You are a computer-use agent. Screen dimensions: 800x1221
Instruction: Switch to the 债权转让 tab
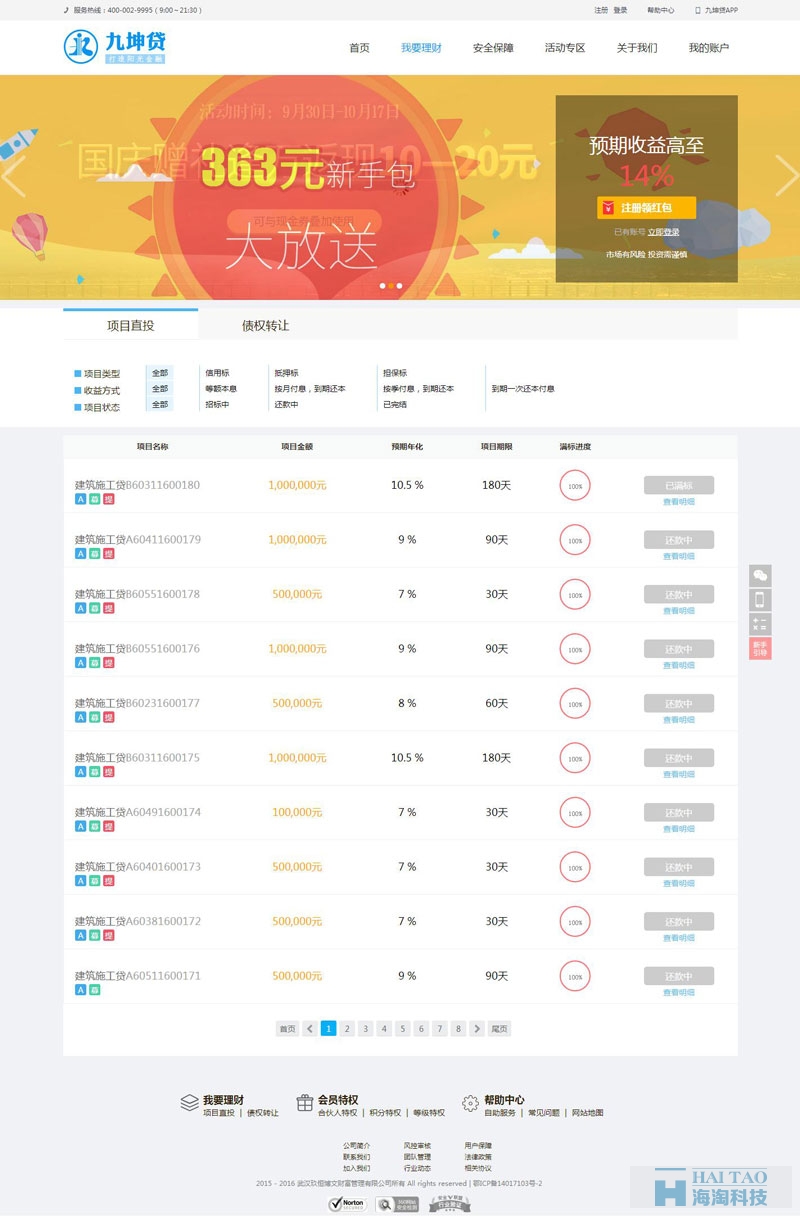(x=265, y=325)
